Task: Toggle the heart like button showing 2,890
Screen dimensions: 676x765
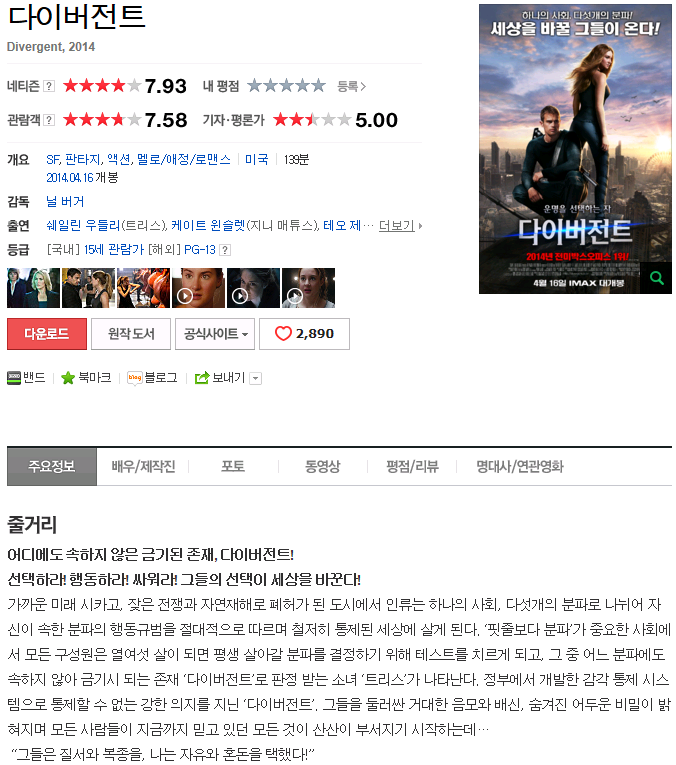Action: pyautogui.click(x=304, y=334)
